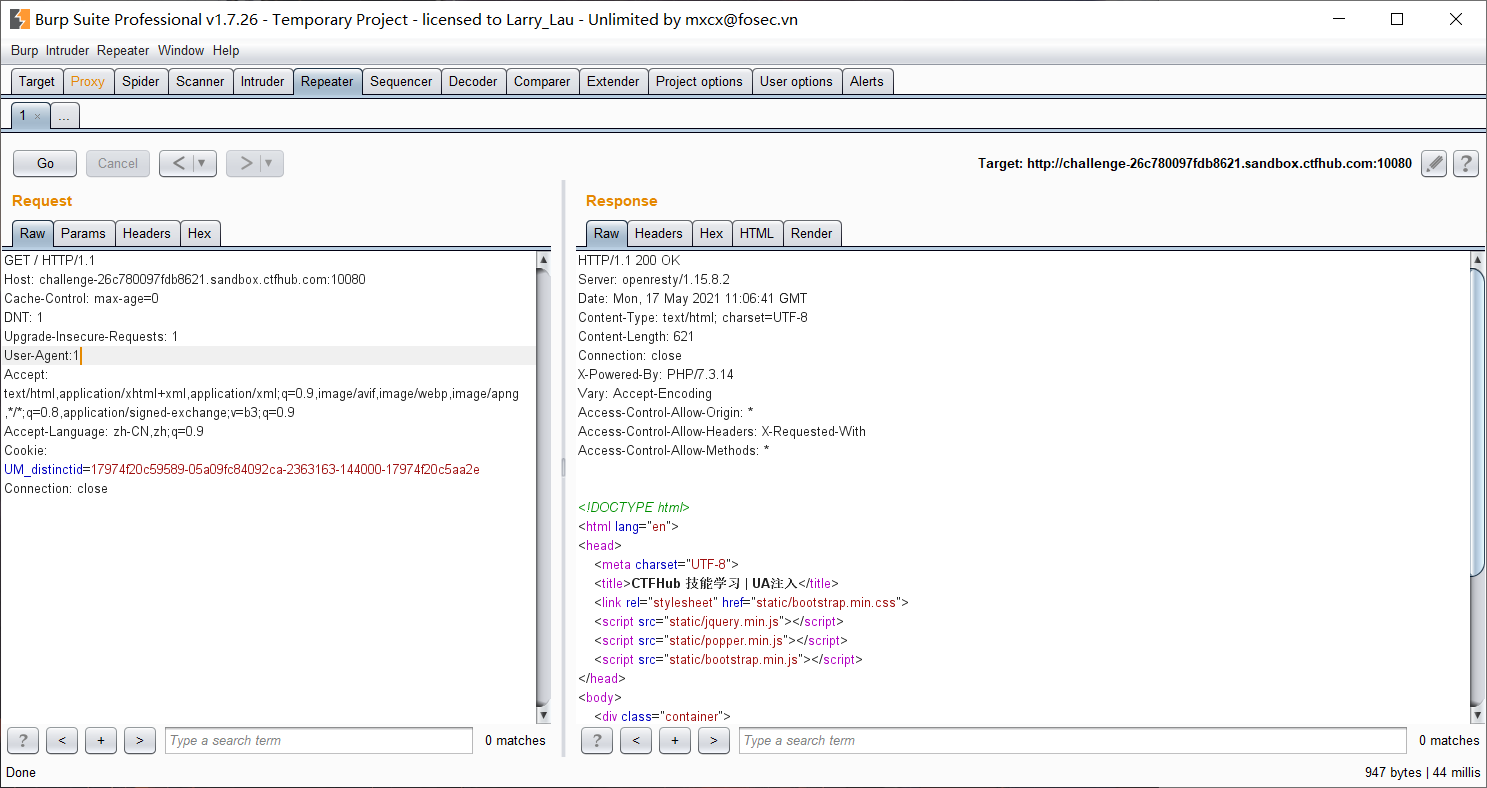Click the Cancel button
The width and height of the screenshot is (1487, 788).
point(118,163)
